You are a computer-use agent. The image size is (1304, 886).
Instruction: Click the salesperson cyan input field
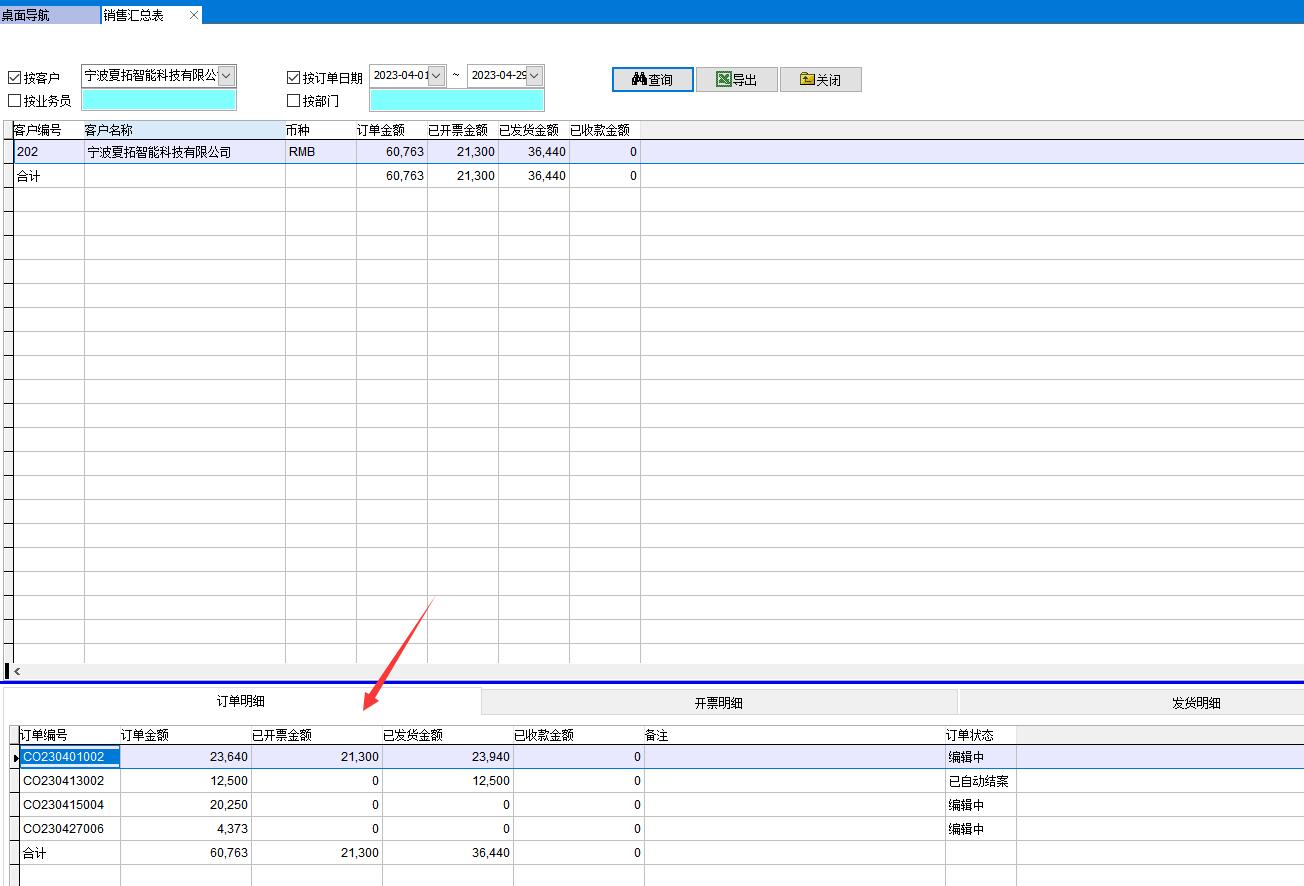coord(159,100)
